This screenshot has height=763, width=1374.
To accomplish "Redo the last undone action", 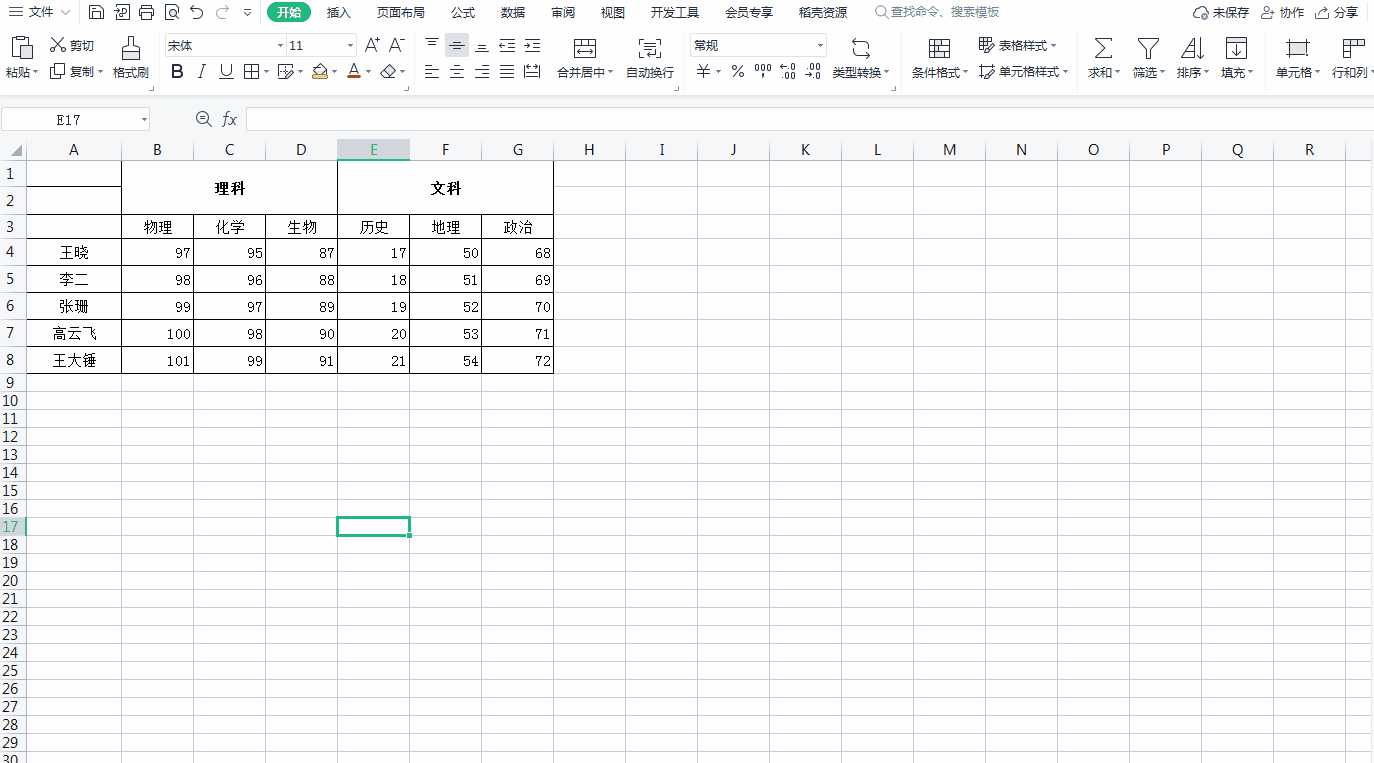I will pos(222,12).
